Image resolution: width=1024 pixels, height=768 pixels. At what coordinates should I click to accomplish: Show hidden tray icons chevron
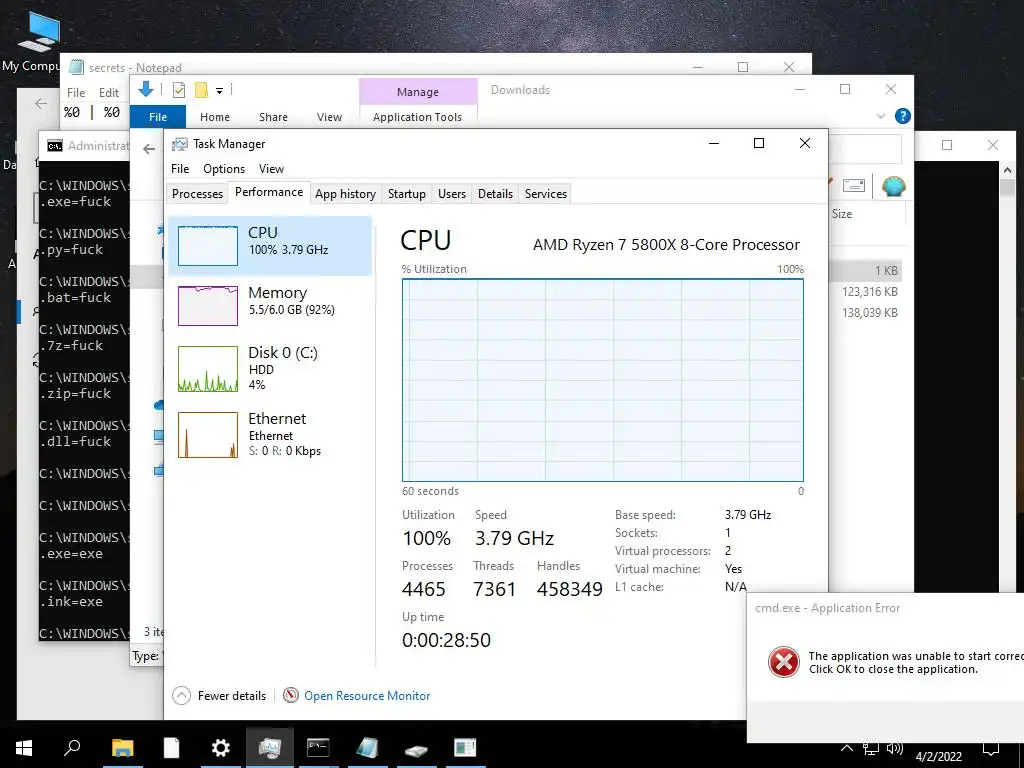click(x=846, y=748)
